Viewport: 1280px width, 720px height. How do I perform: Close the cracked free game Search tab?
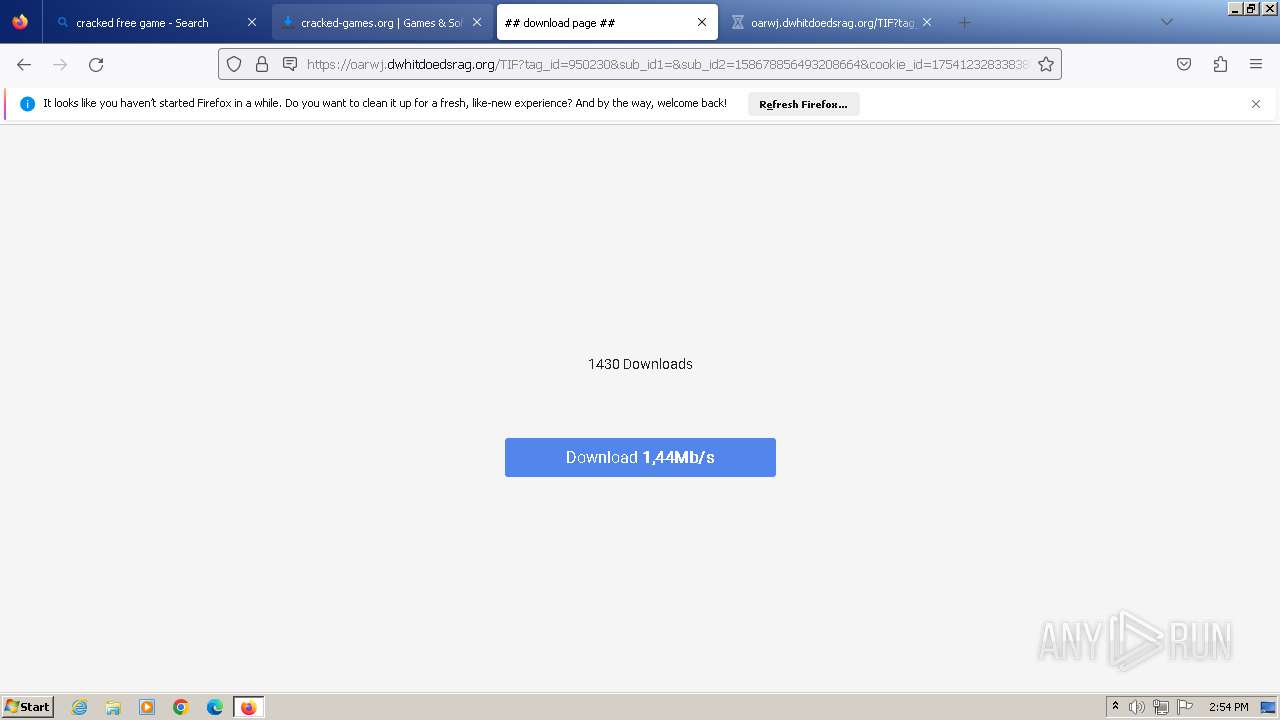pos(252,22)
